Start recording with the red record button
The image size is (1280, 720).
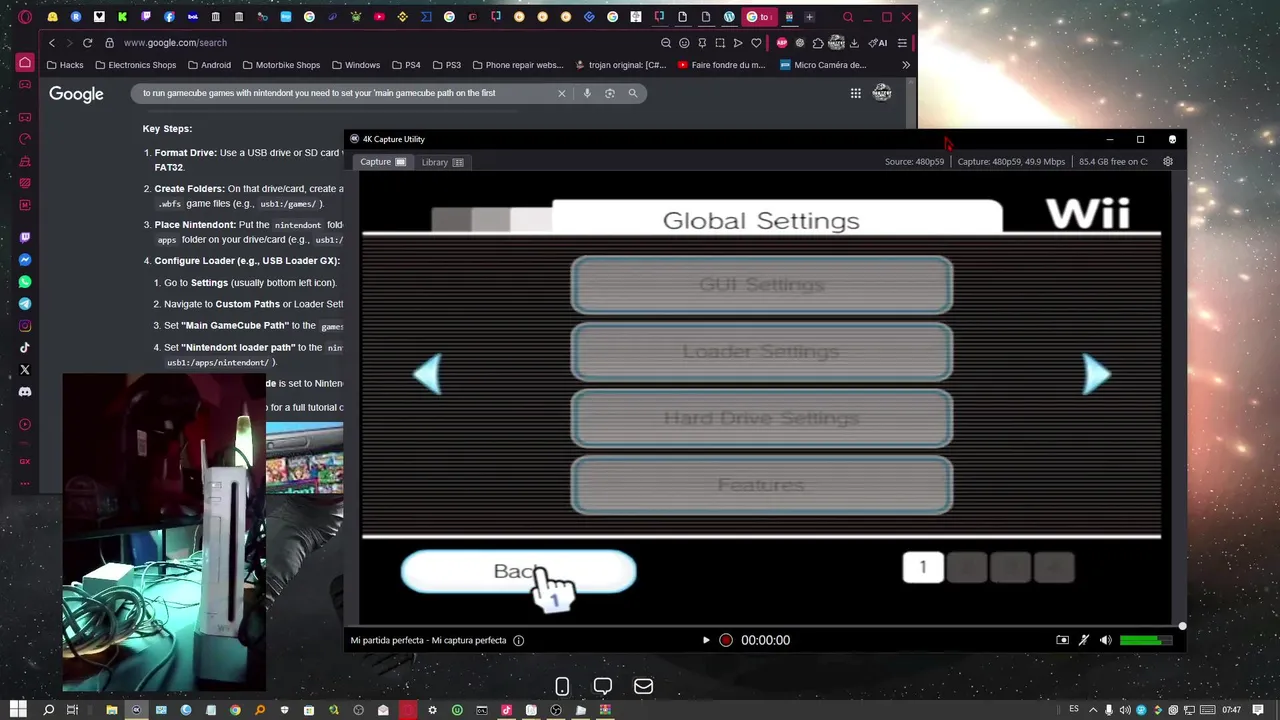[x=726, y=640]
